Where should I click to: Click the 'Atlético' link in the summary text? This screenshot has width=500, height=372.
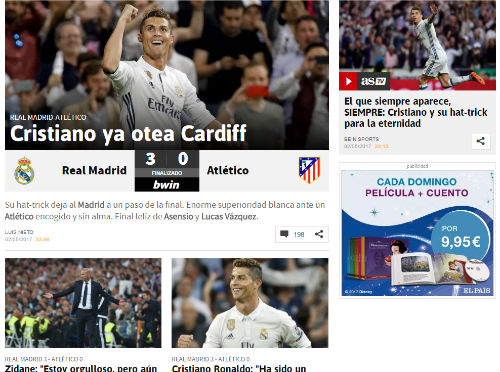pos(19,216)
